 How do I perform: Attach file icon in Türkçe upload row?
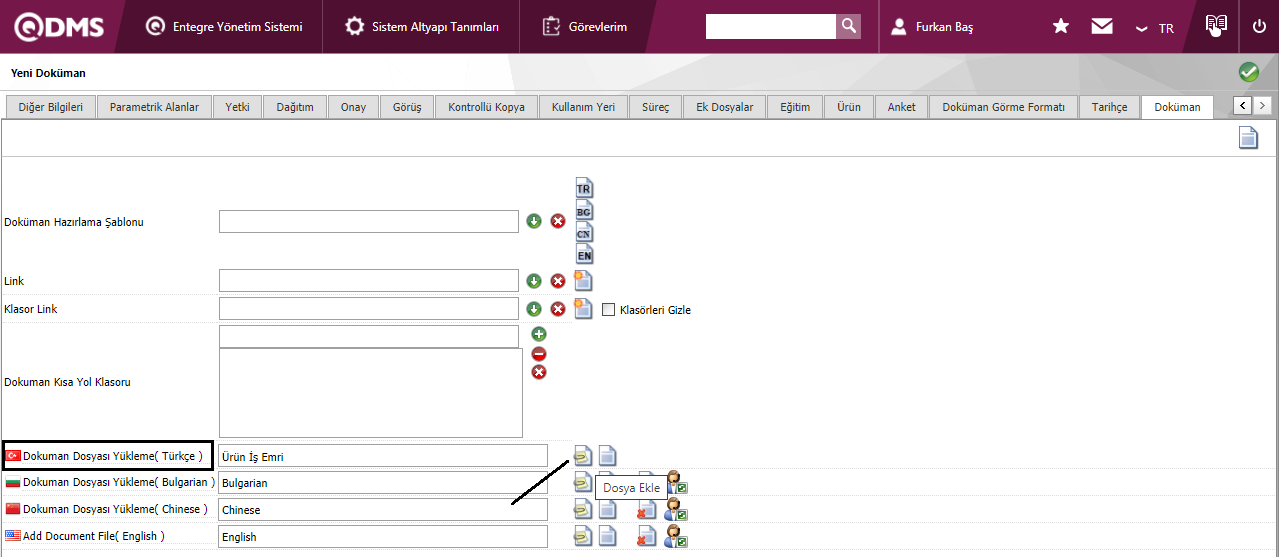tap(583, 455)
